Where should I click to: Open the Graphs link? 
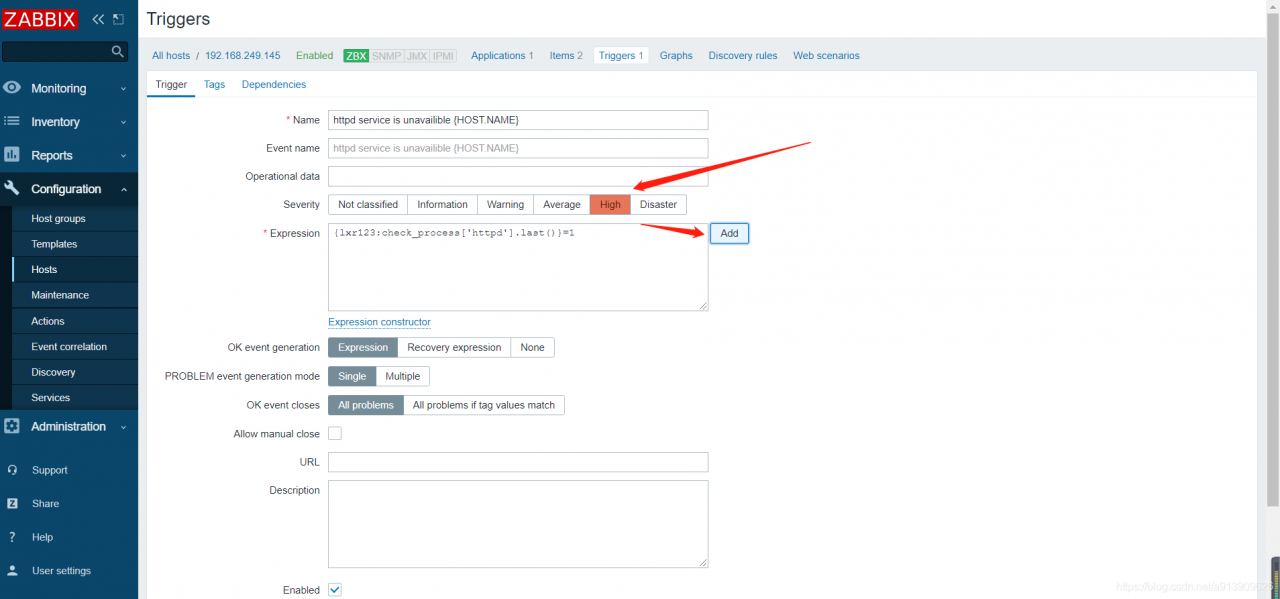[676, 56]
